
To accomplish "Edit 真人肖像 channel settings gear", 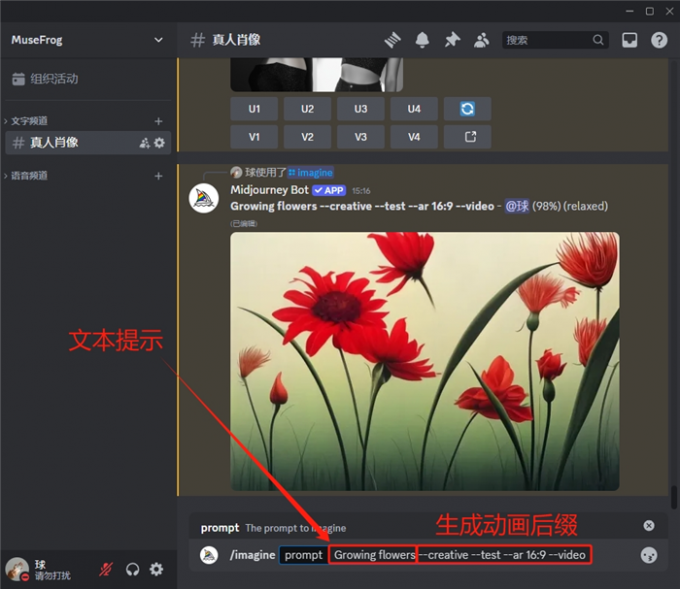I will [x=159, y=142].
